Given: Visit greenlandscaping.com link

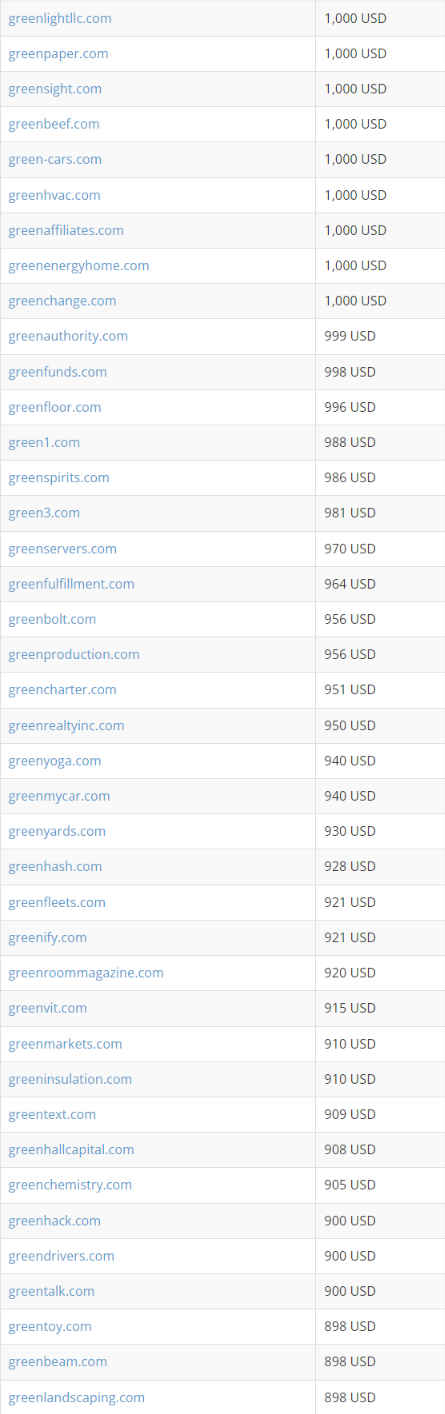Looking at the screenshot, I should tap(76, 1397).
